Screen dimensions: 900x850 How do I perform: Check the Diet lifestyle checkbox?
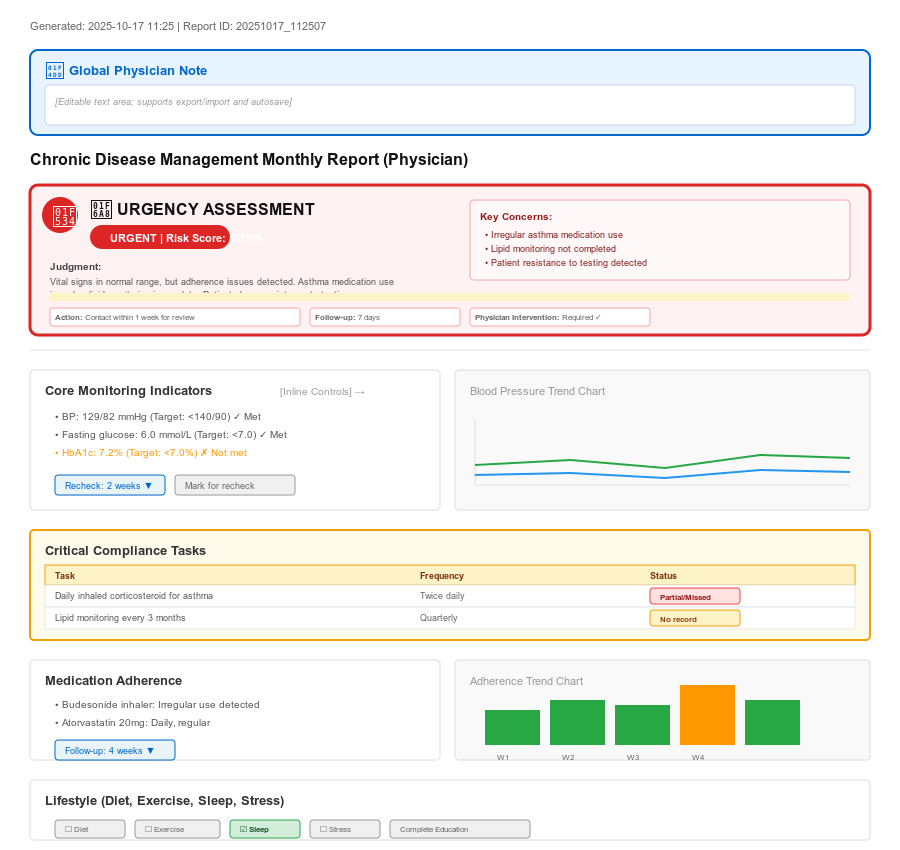(90, 829)
